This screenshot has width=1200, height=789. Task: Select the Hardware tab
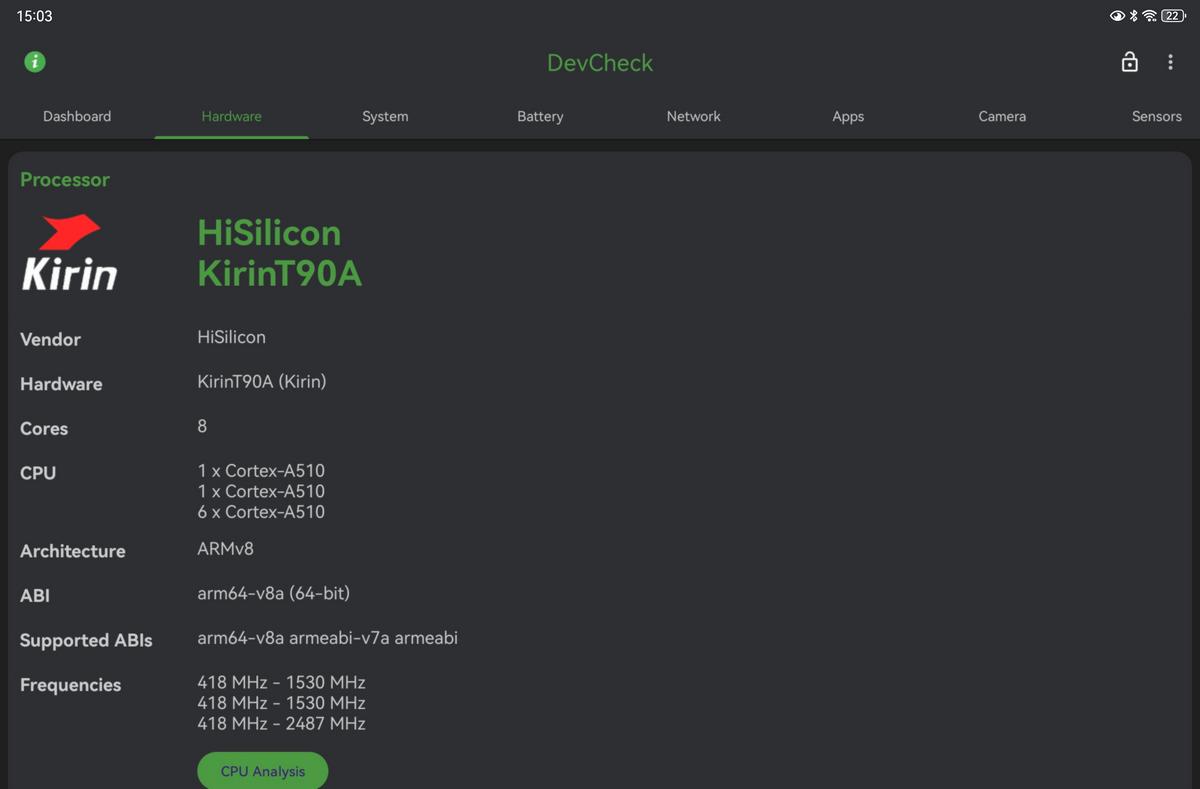(x=231, y=116)
